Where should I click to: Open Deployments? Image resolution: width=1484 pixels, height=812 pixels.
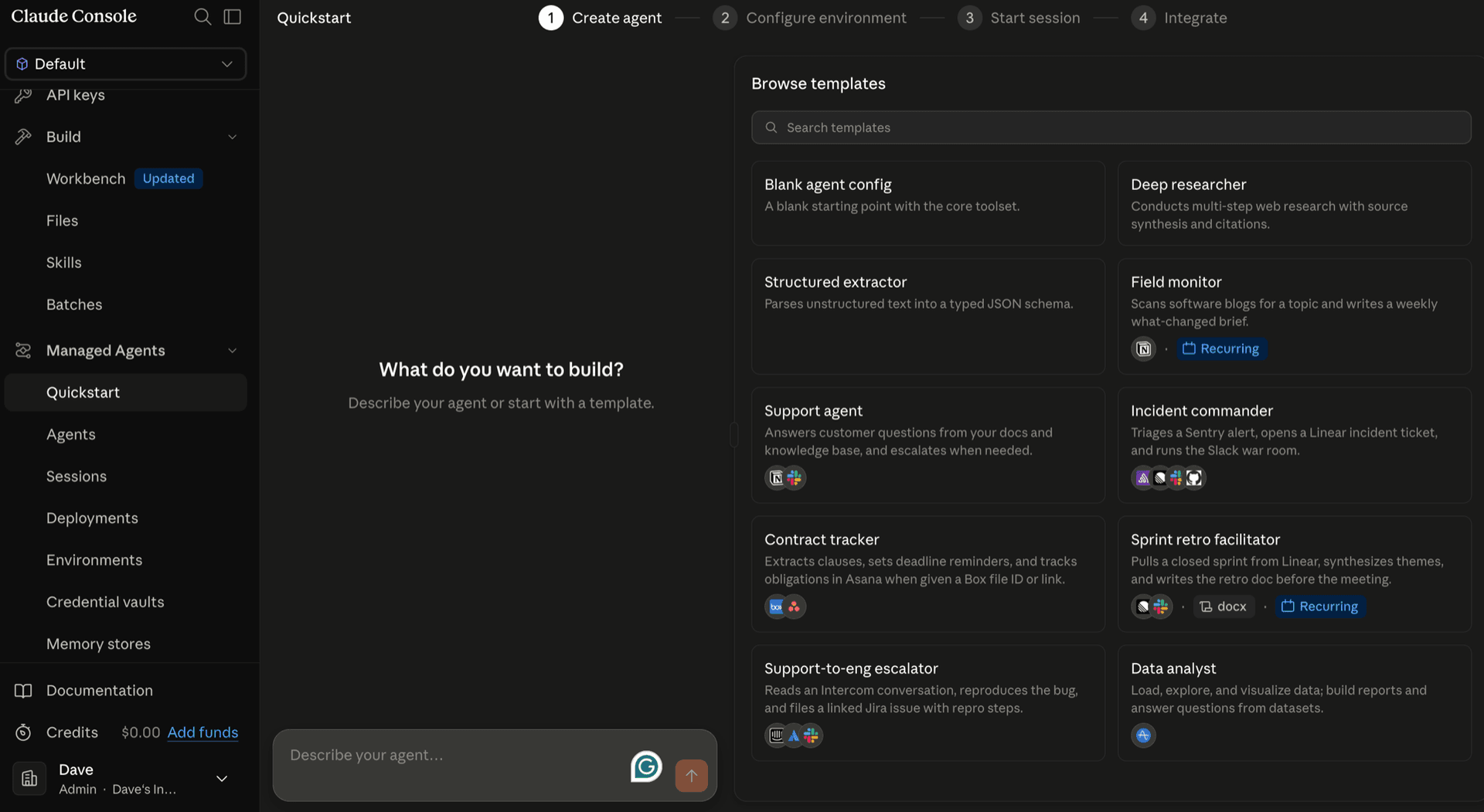pos(92,518)
